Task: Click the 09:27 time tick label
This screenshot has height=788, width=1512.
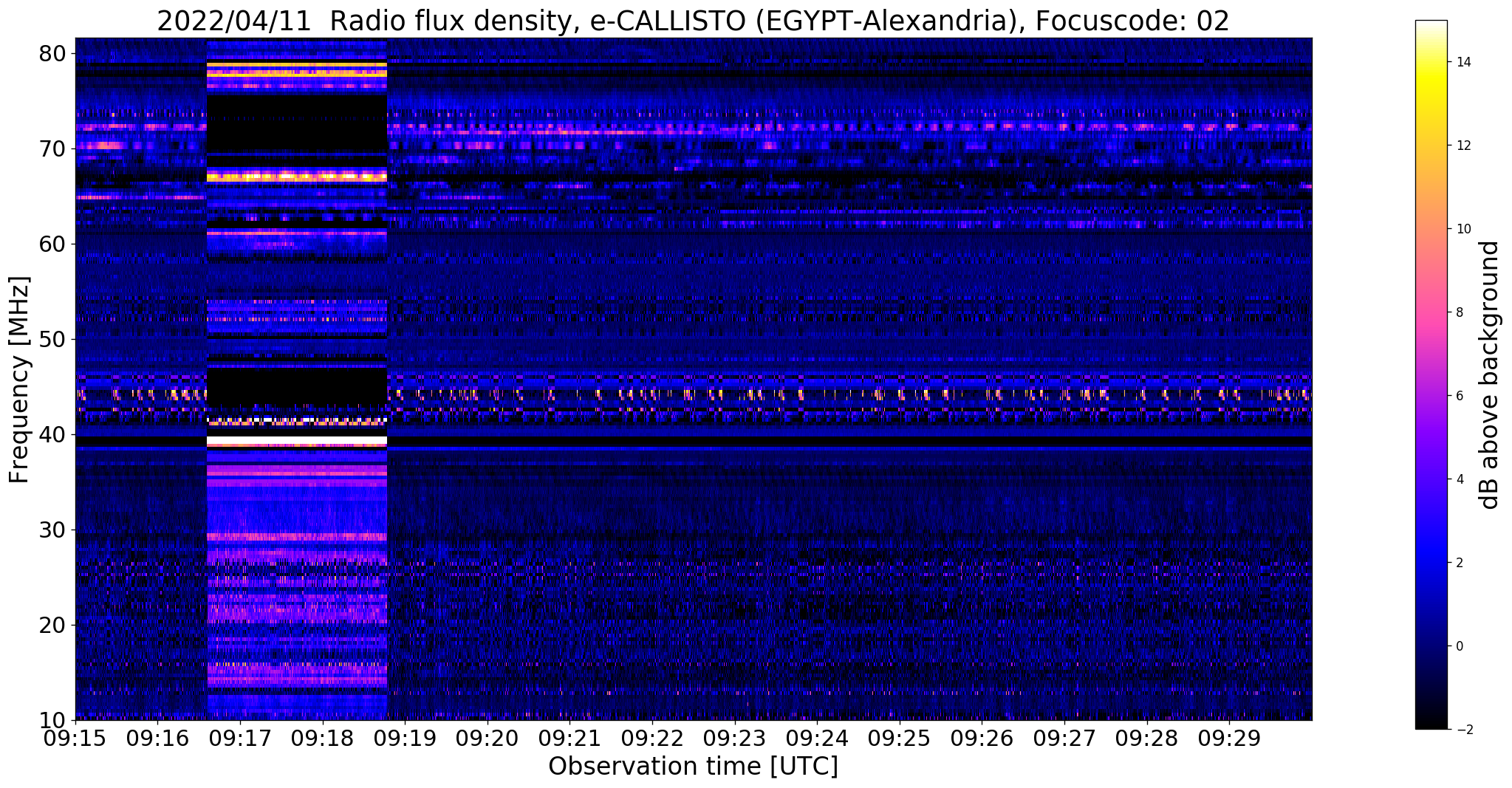Action: (1064, 739)
